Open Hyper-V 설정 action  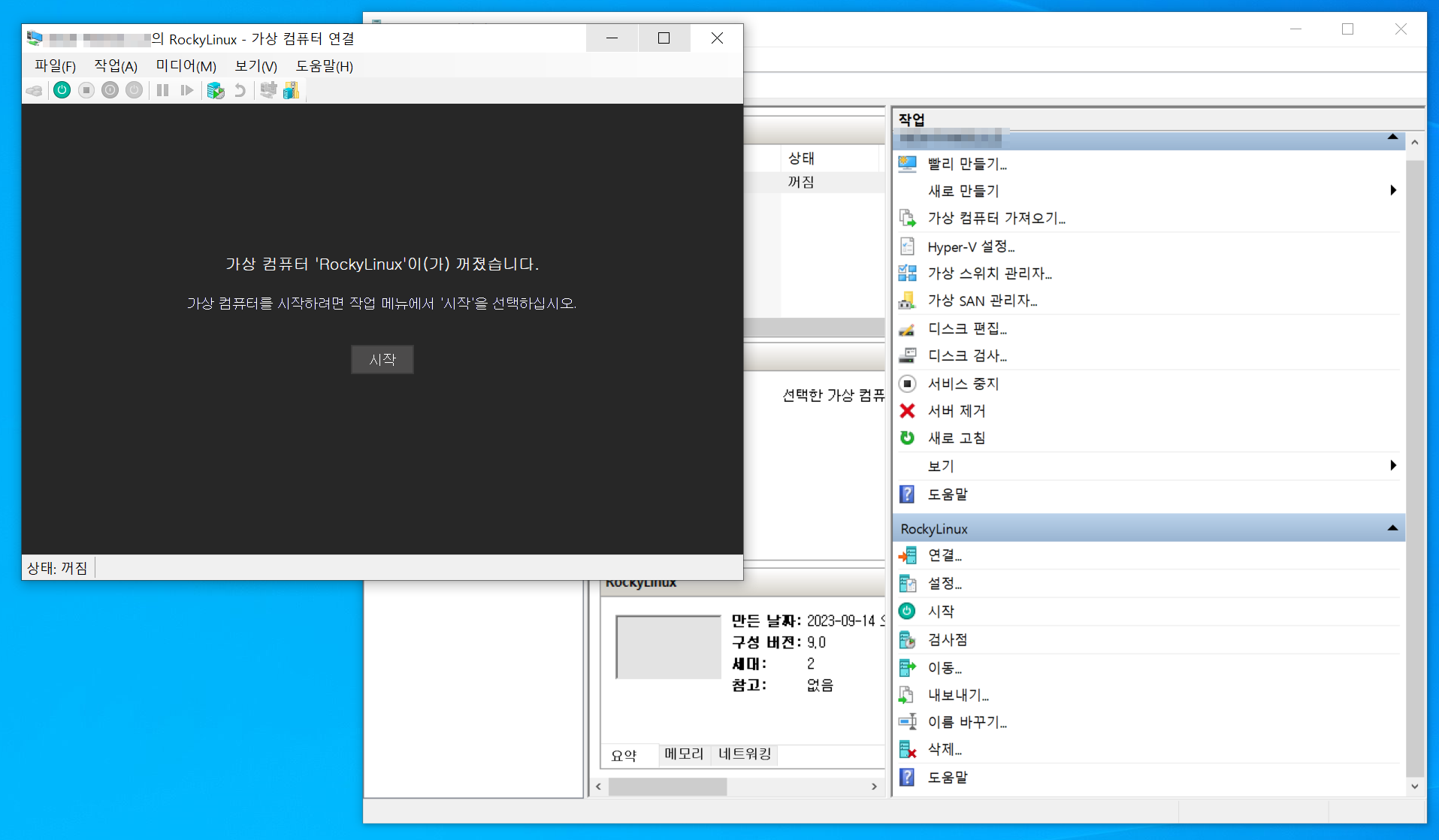(x=971, y=246)
